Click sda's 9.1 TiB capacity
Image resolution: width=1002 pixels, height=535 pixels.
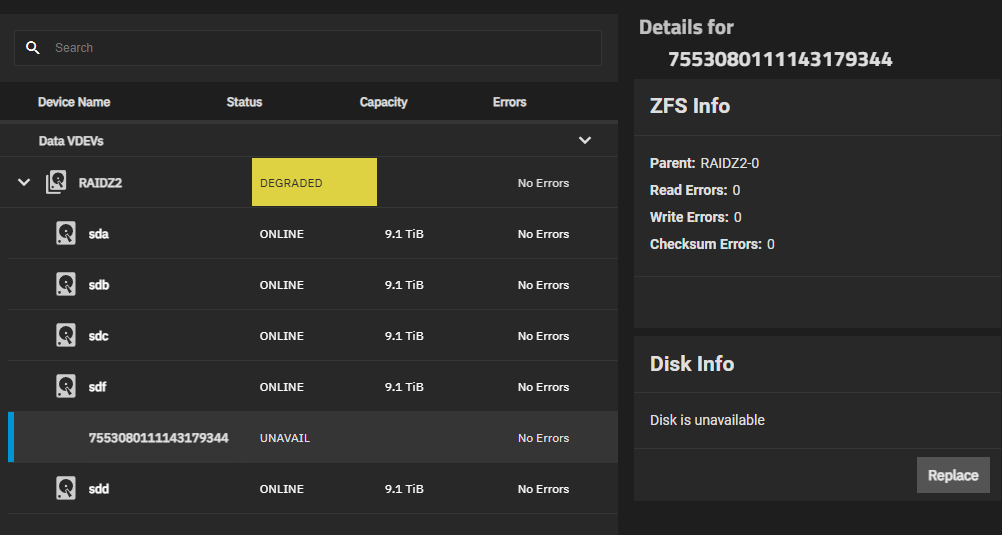[405, 234]
